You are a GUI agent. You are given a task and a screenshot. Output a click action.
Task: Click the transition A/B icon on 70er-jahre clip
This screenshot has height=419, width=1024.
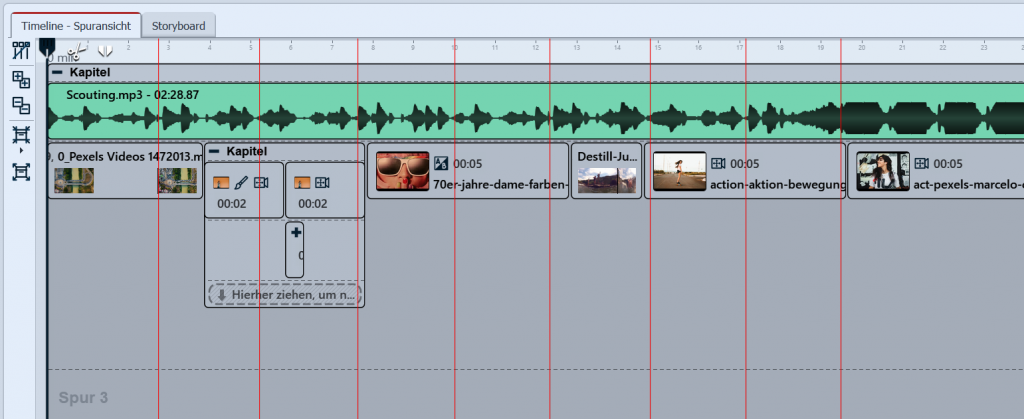(x=442, y=163)
